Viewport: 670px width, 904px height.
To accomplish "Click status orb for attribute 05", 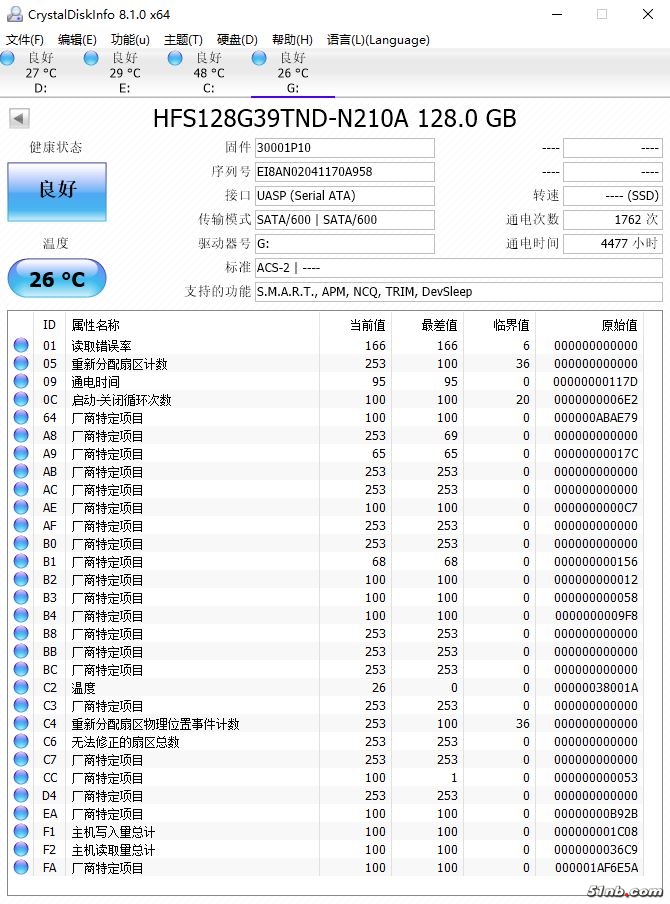I will [x=21, y=363].
